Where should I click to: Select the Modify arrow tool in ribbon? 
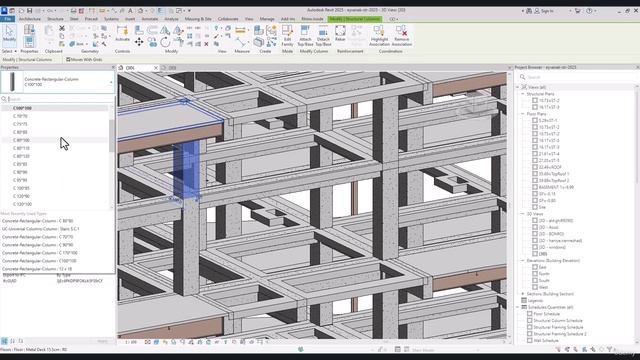9,33
